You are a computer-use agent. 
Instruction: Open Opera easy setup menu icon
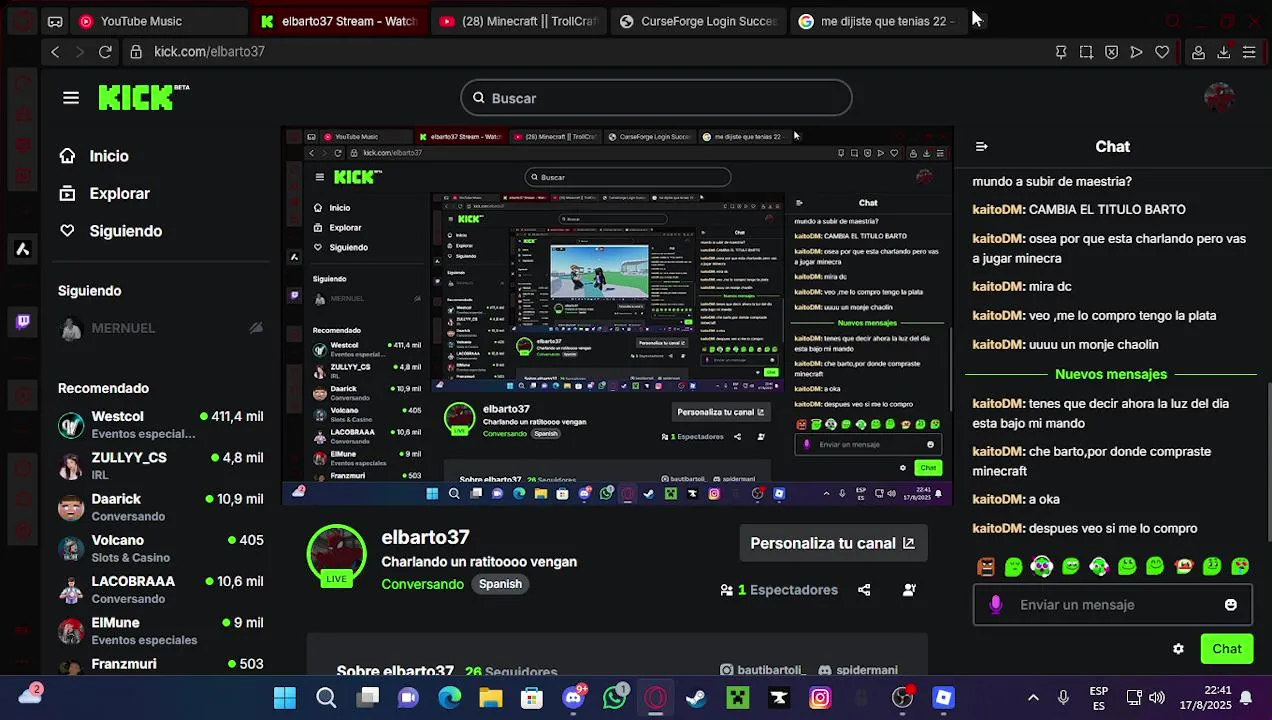(1249, 52)
